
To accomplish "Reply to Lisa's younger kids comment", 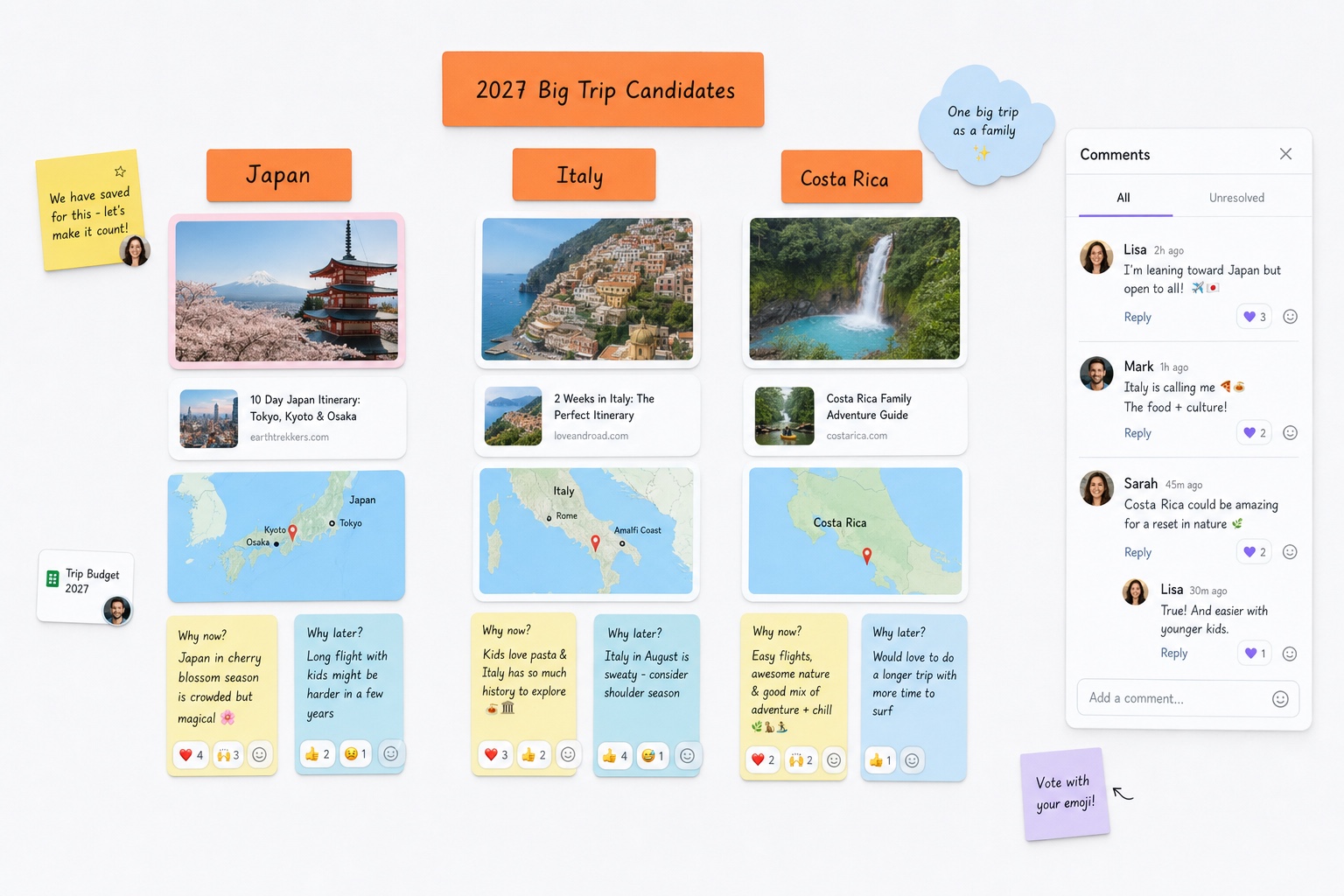I will [1173, 653].
